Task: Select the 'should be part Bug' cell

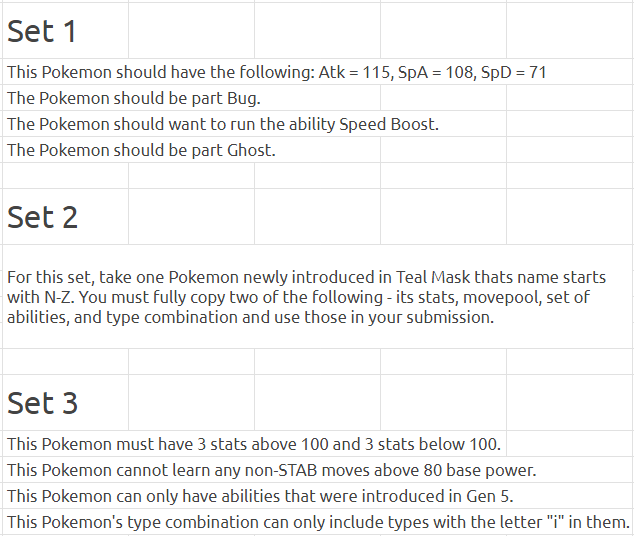Action: 191,98
